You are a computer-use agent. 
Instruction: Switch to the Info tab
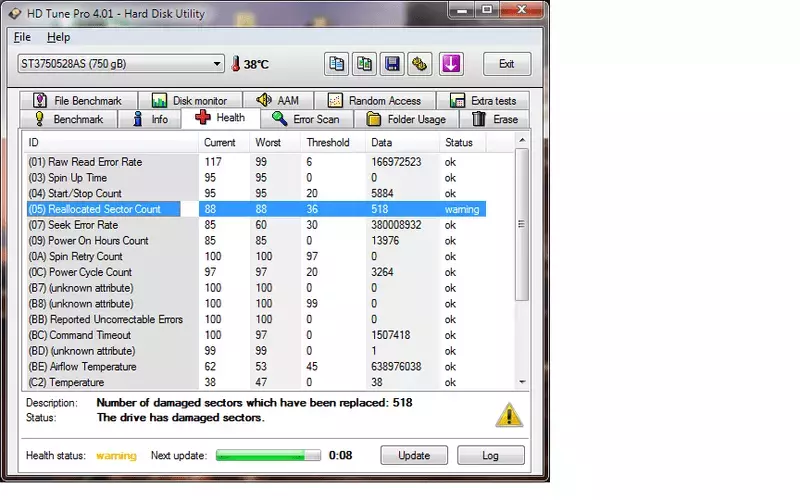(149, 119)
